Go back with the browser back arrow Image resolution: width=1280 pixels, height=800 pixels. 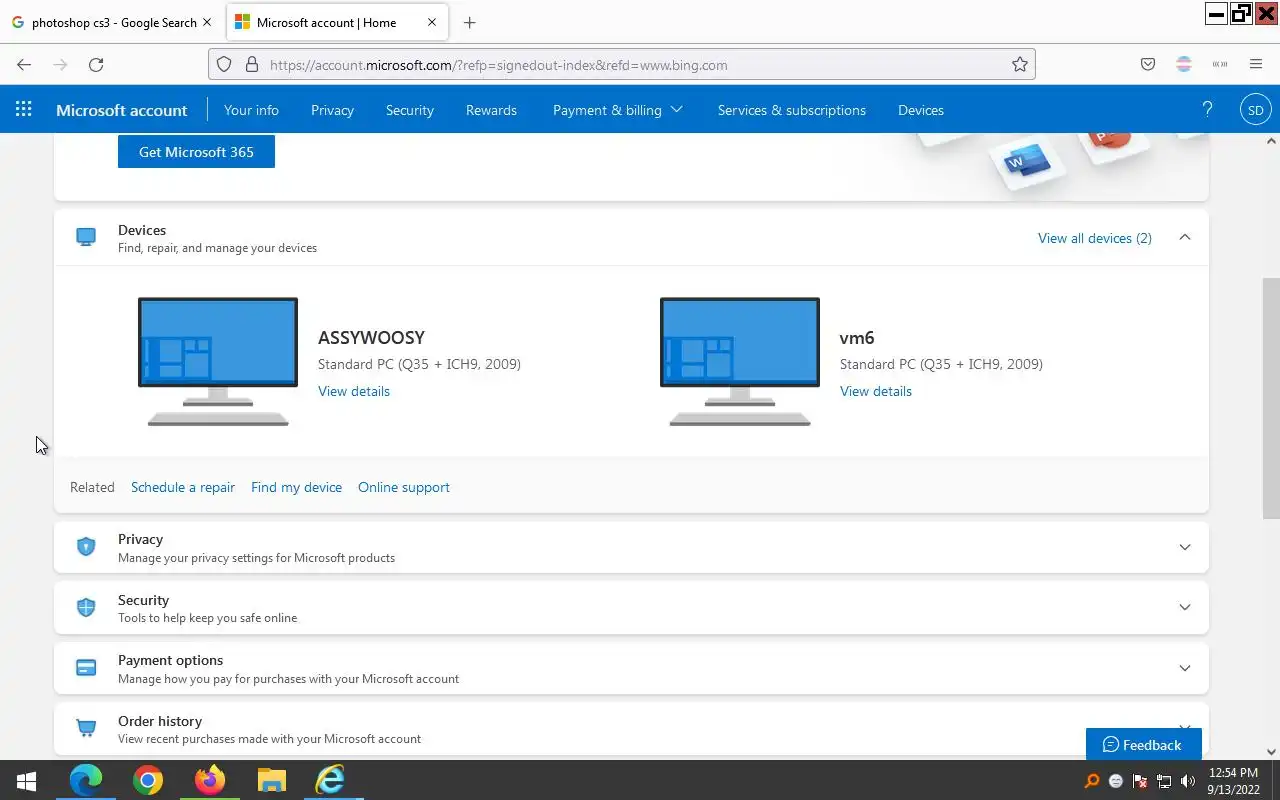24,65
